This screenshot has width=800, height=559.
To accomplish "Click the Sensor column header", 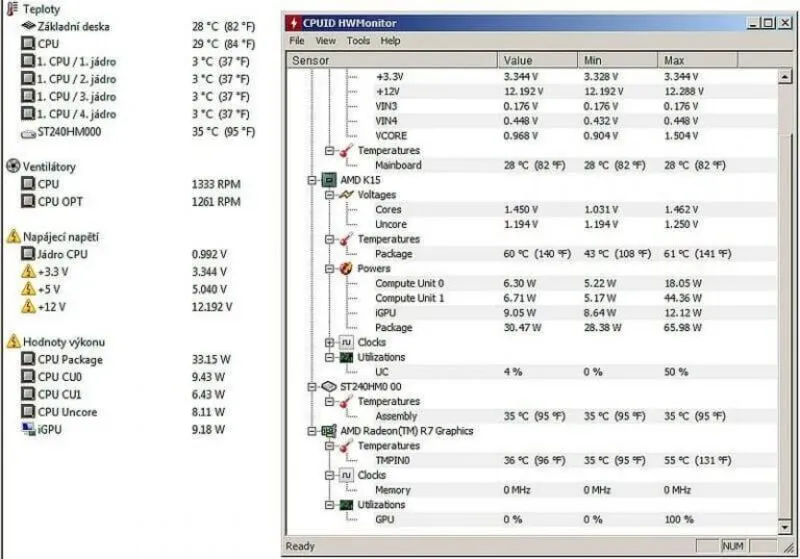I will click(392, 60).
